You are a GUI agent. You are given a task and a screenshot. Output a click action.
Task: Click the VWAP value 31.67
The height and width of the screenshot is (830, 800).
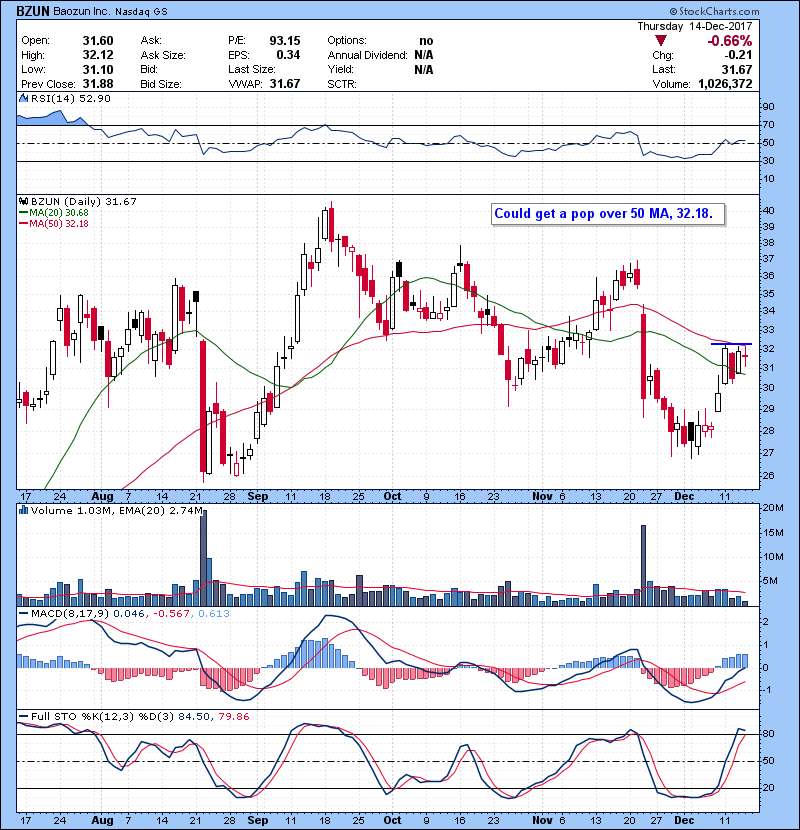tap(285, 84)
